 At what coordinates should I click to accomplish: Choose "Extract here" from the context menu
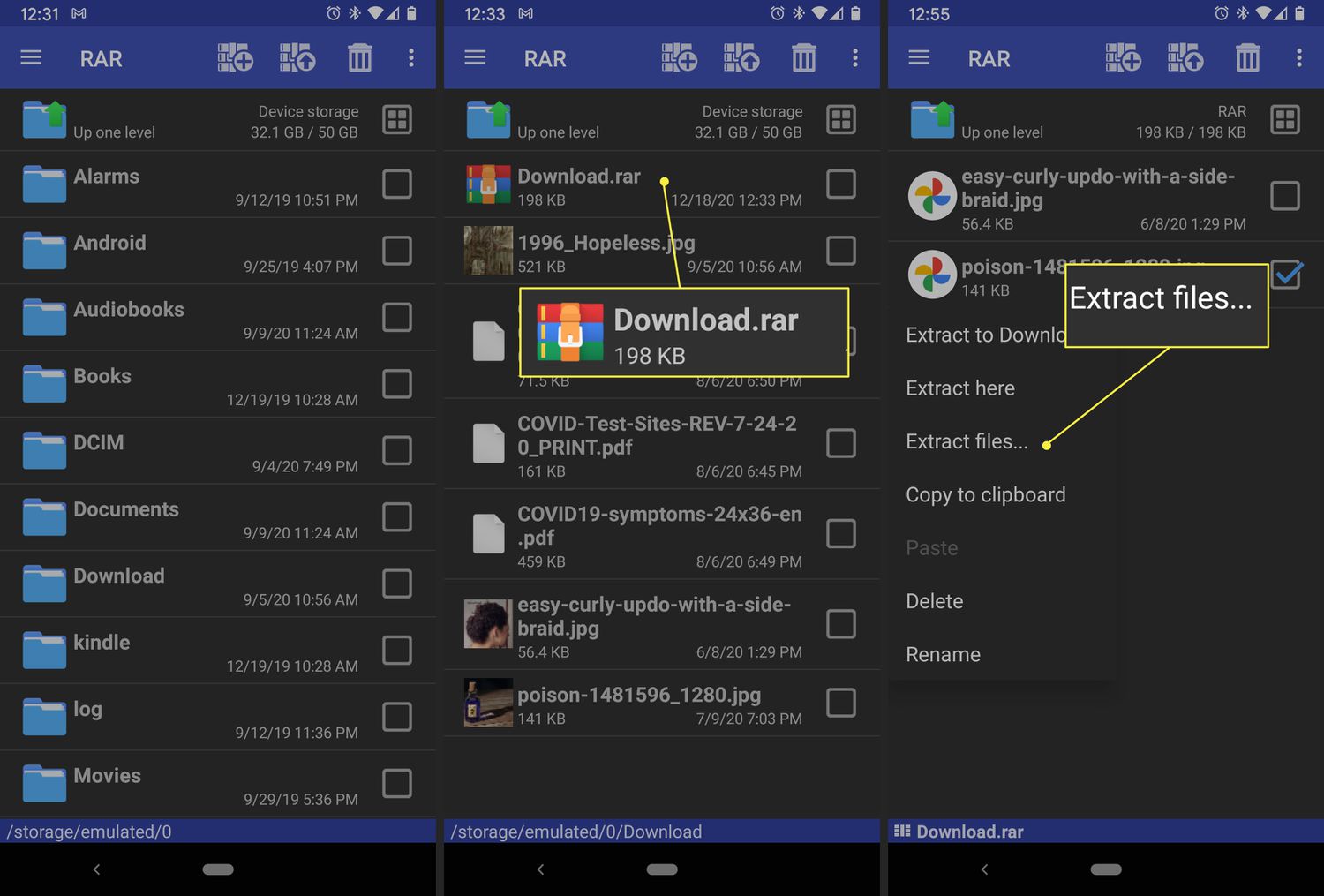(960, 388)
